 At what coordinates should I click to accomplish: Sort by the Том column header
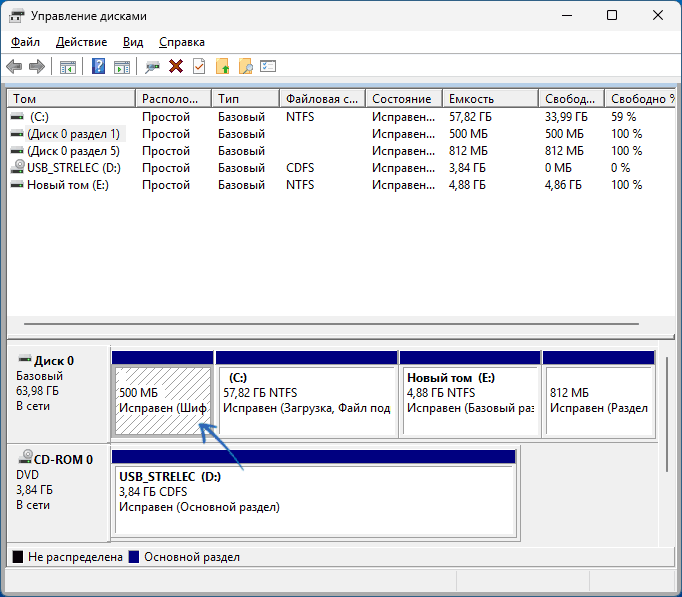pyautogui.click(x=71, y=99)
